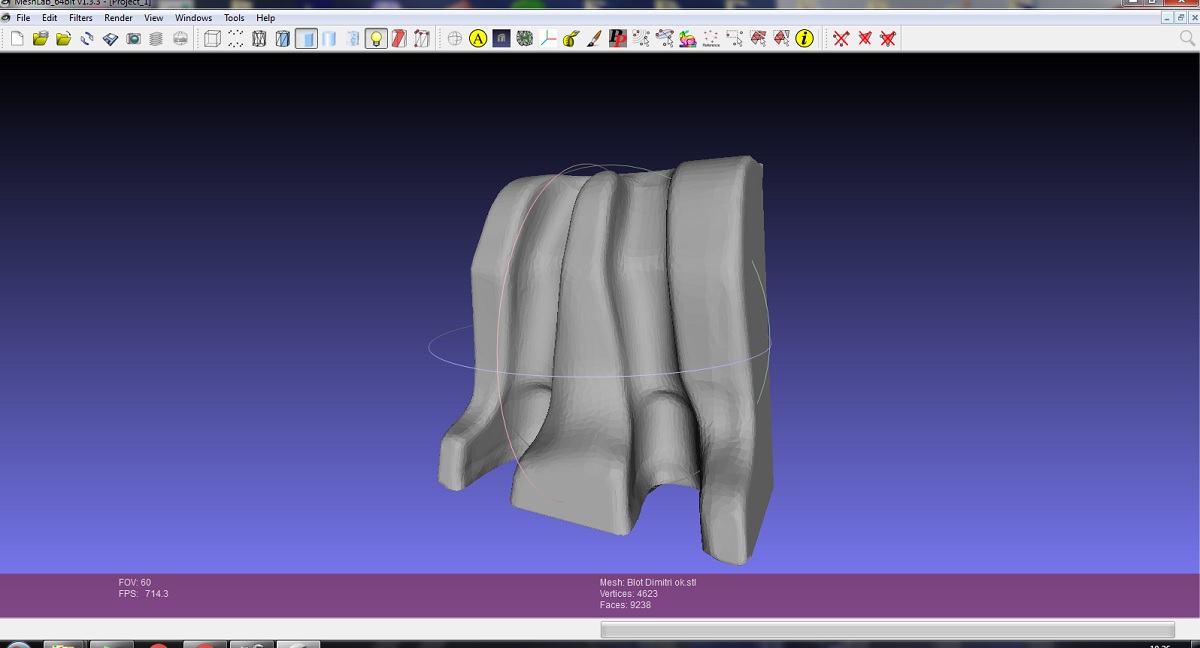1200x648 pixels.
Task: Show the layer dialog stack icon
Action: click(x=156, y=39)
